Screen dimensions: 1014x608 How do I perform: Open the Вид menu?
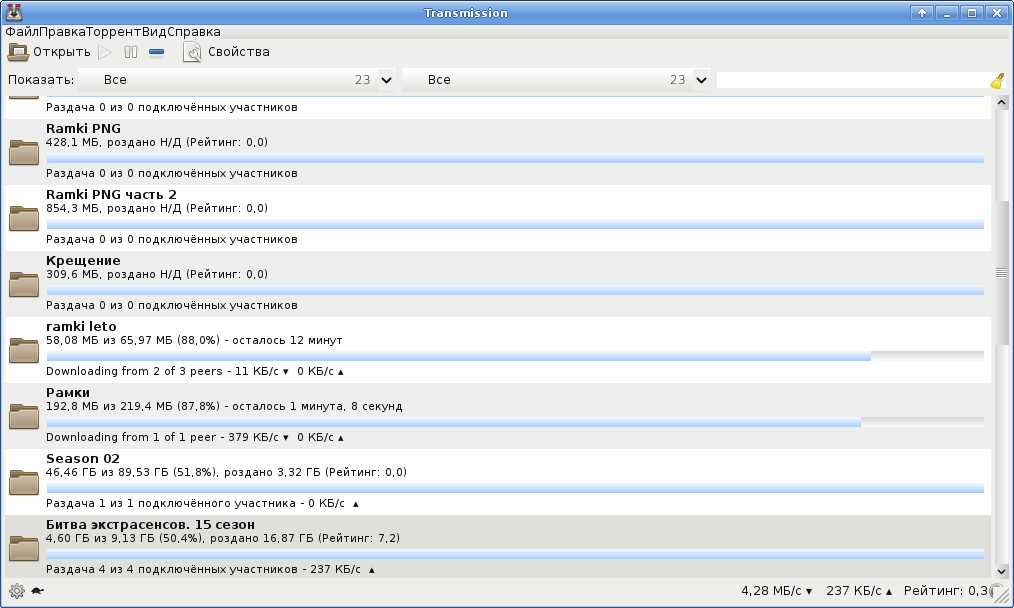tap(154, 32)
